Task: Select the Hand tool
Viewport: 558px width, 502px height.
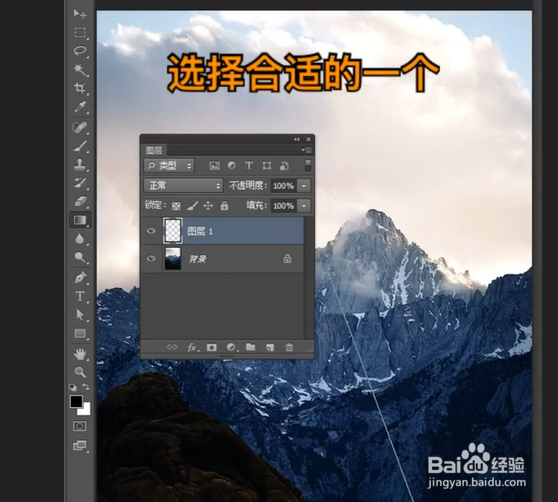Action: click(x=80, y=354)
